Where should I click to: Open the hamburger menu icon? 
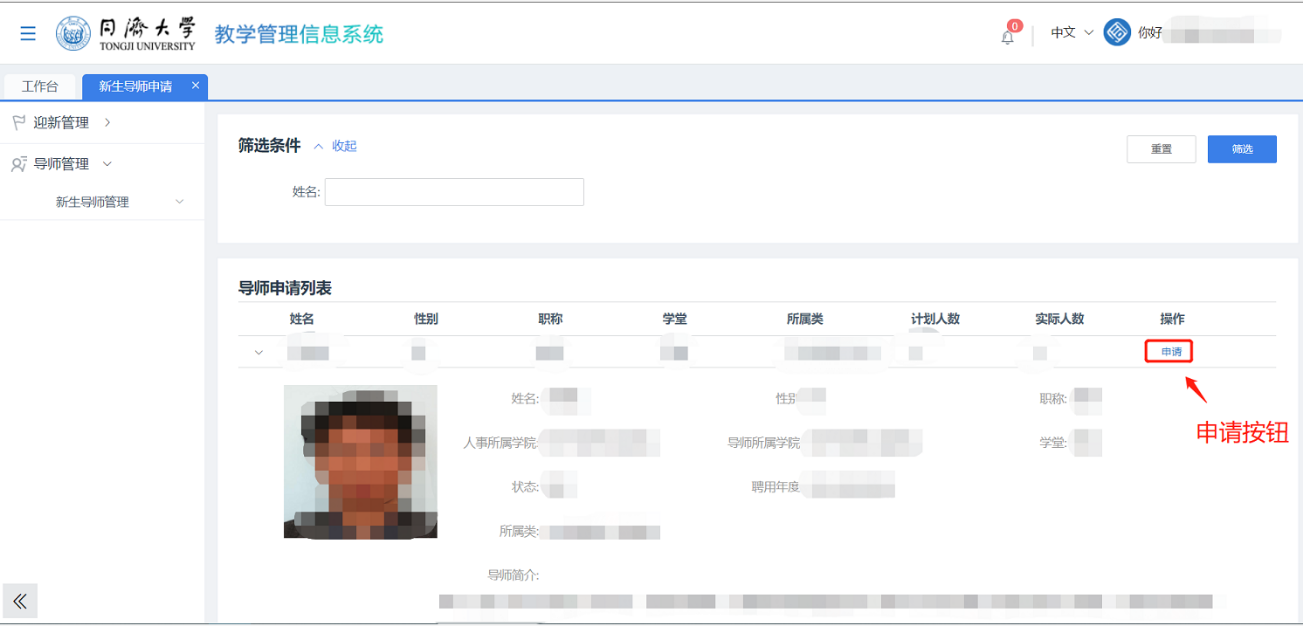(x=28, y=33)
